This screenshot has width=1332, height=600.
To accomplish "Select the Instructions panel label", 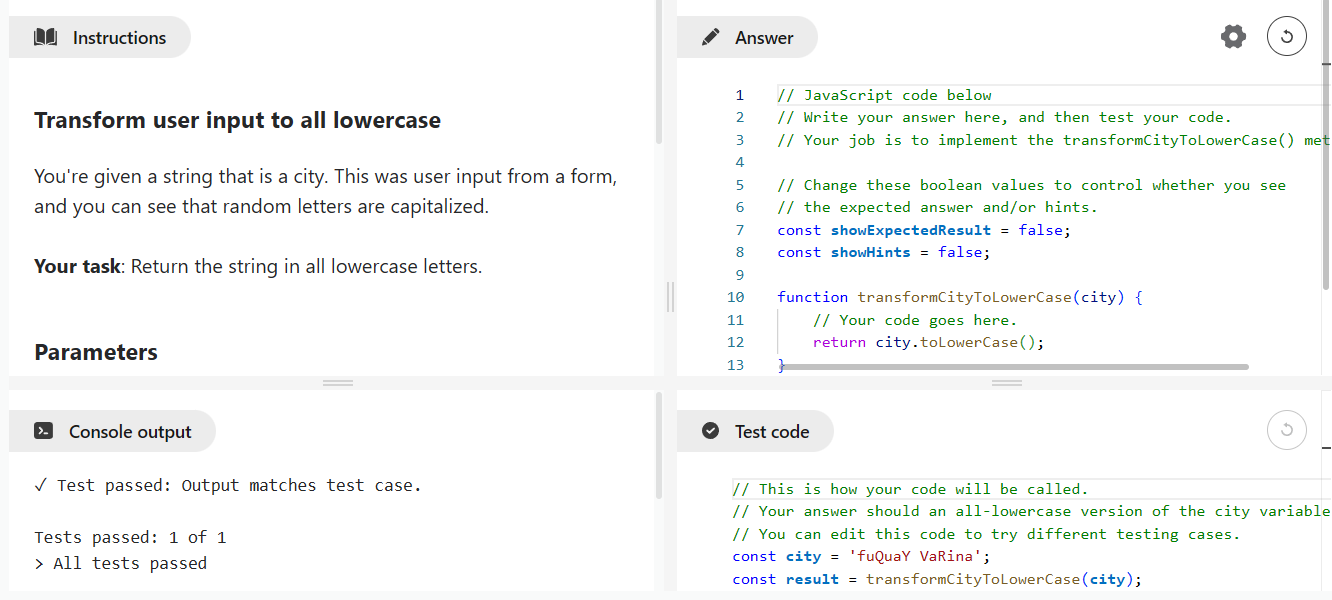I will pos(119,38).
